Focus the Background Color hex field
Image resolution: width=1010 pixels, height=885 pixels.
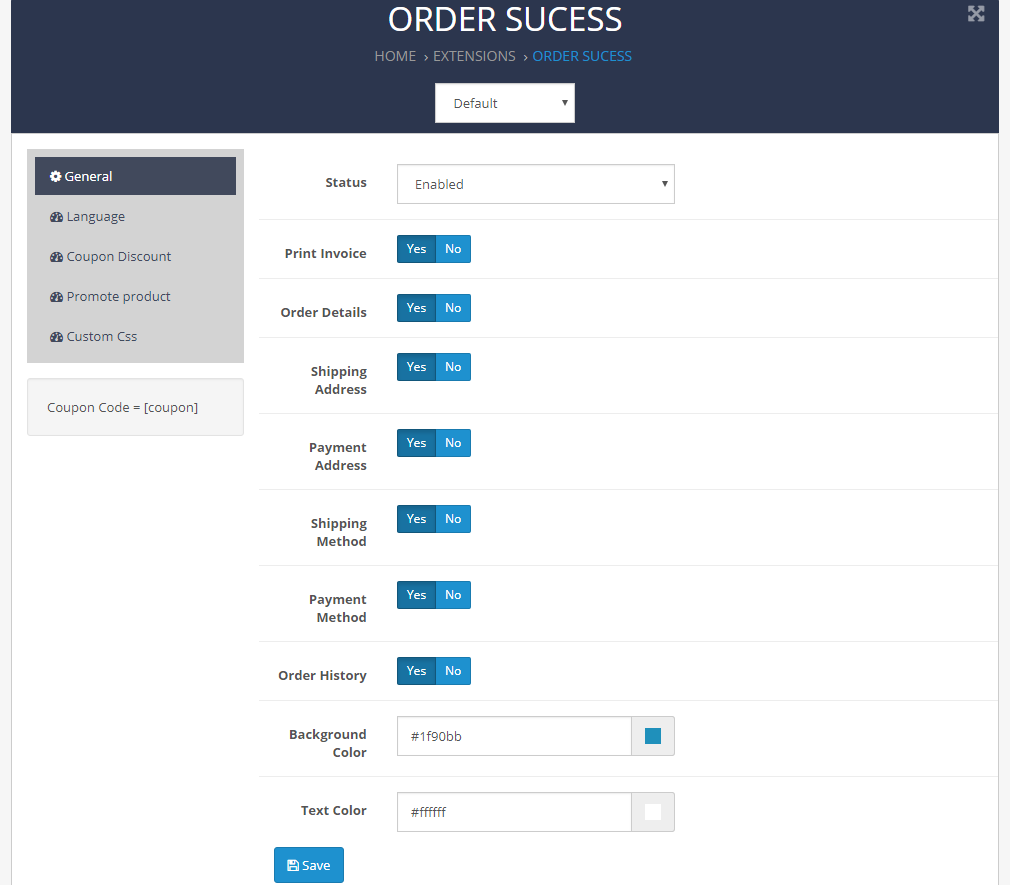[514, 736]
